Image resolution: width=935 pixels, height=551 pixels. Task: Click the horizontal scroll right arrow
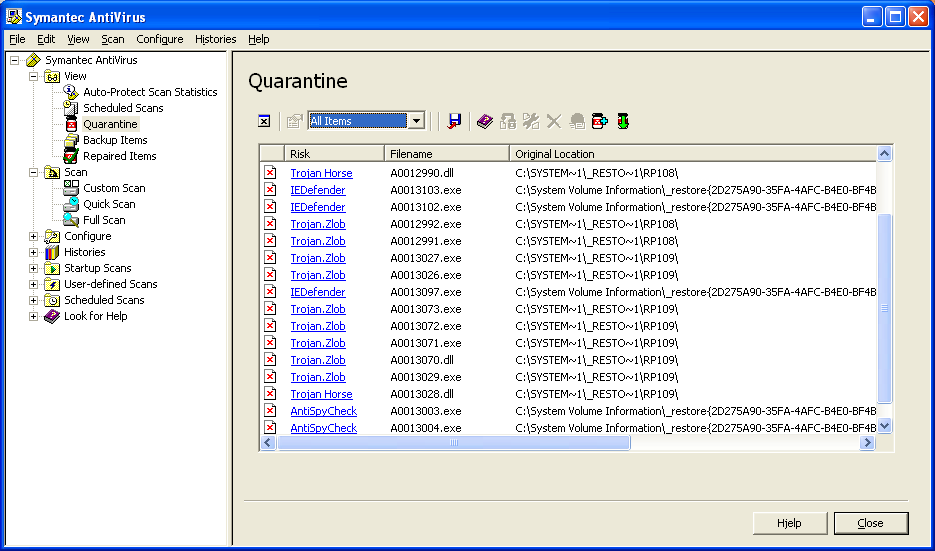(868, 442)
